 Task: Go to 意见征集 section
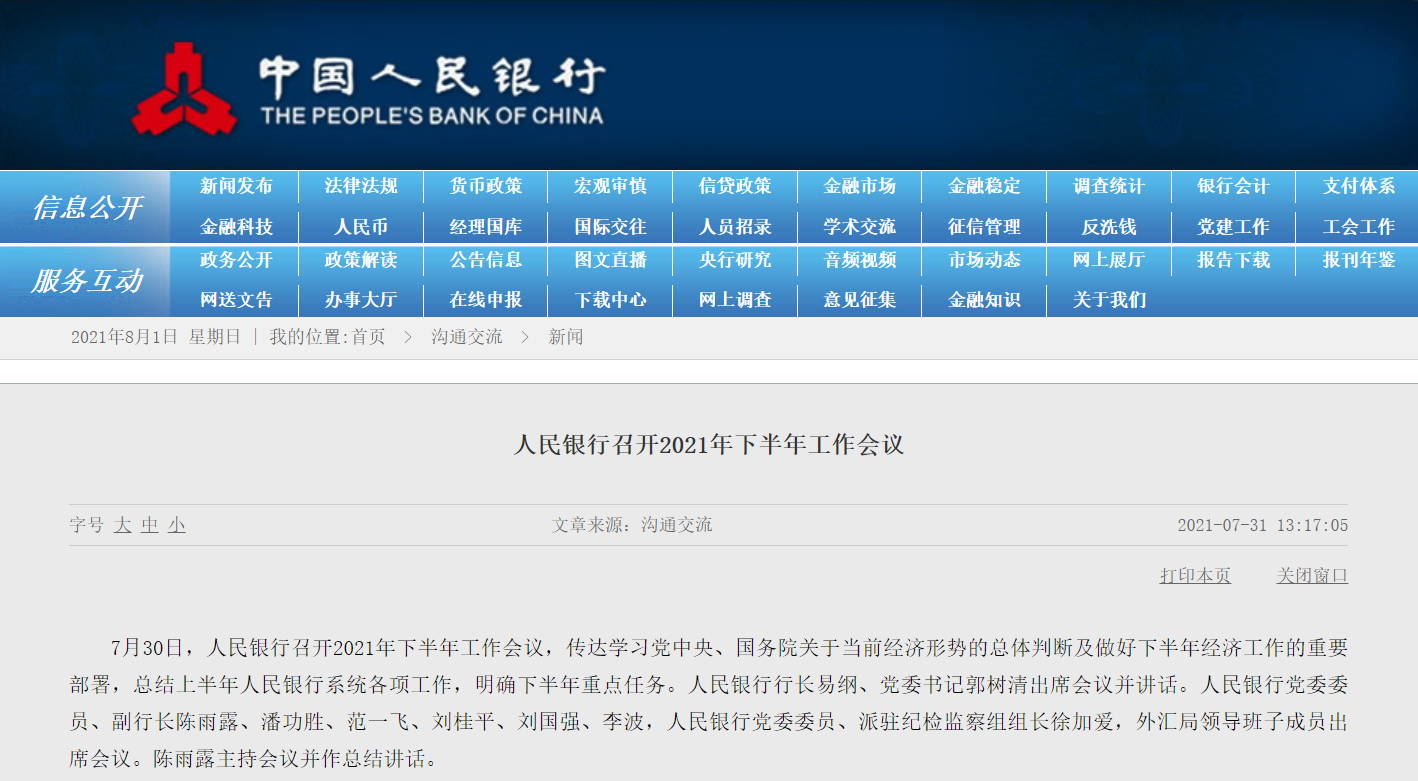click(860, 300)
